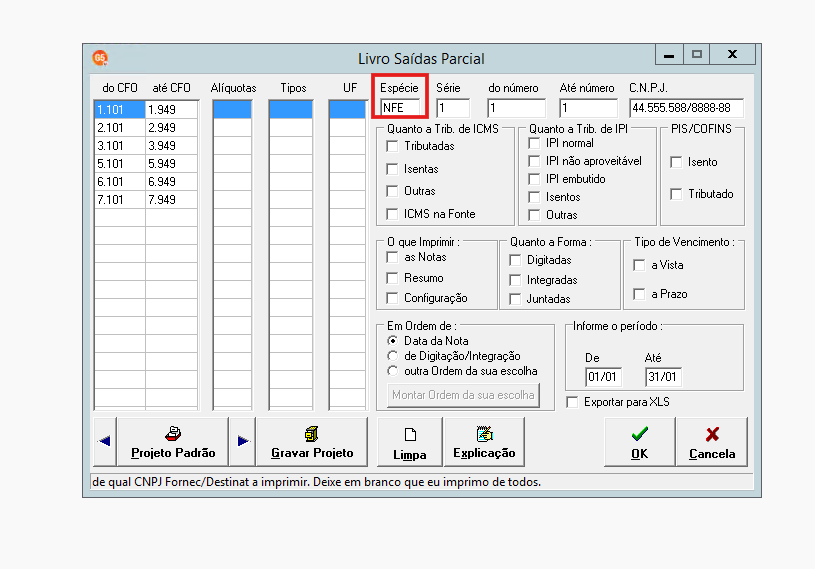
Task: Select the 5.949 até CFO cell
Action: pyautogui.click(x=171, y=164)
